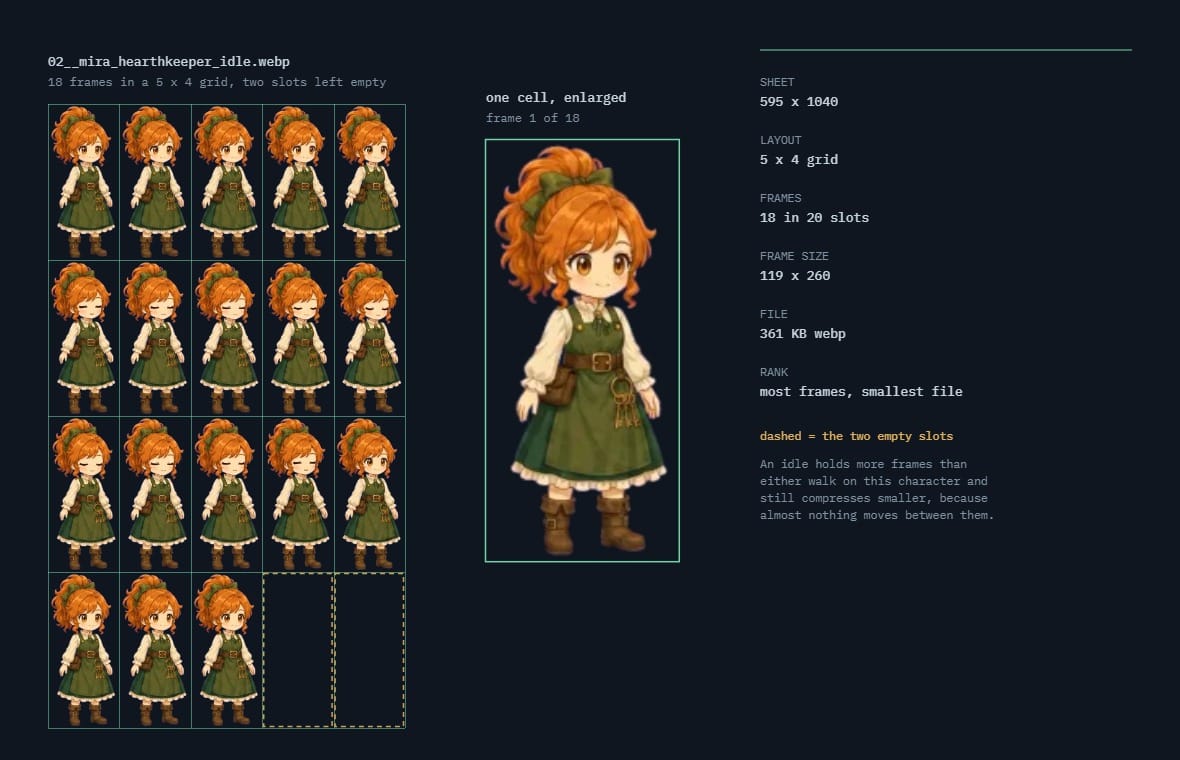Select the 'one cell, enlarged' heading
The width and height of the screenshot is (1180, 760).
point(556,98)
